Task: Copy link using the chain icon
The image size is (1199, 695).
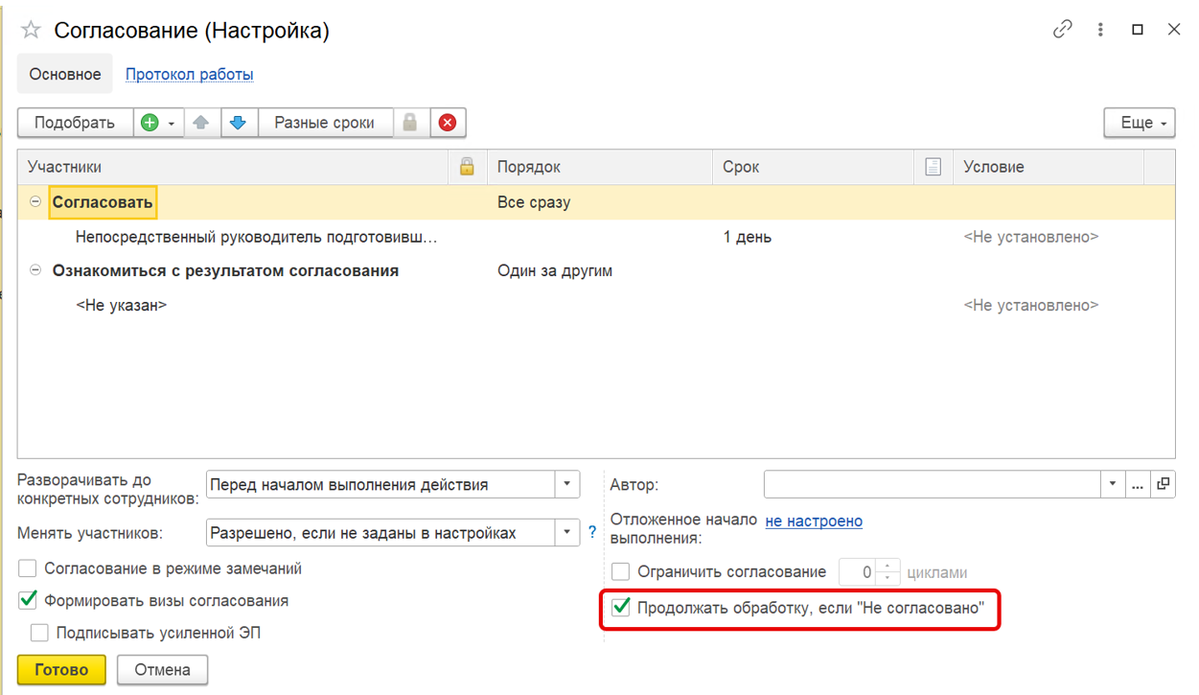Action: click(x=1062, y=30)
